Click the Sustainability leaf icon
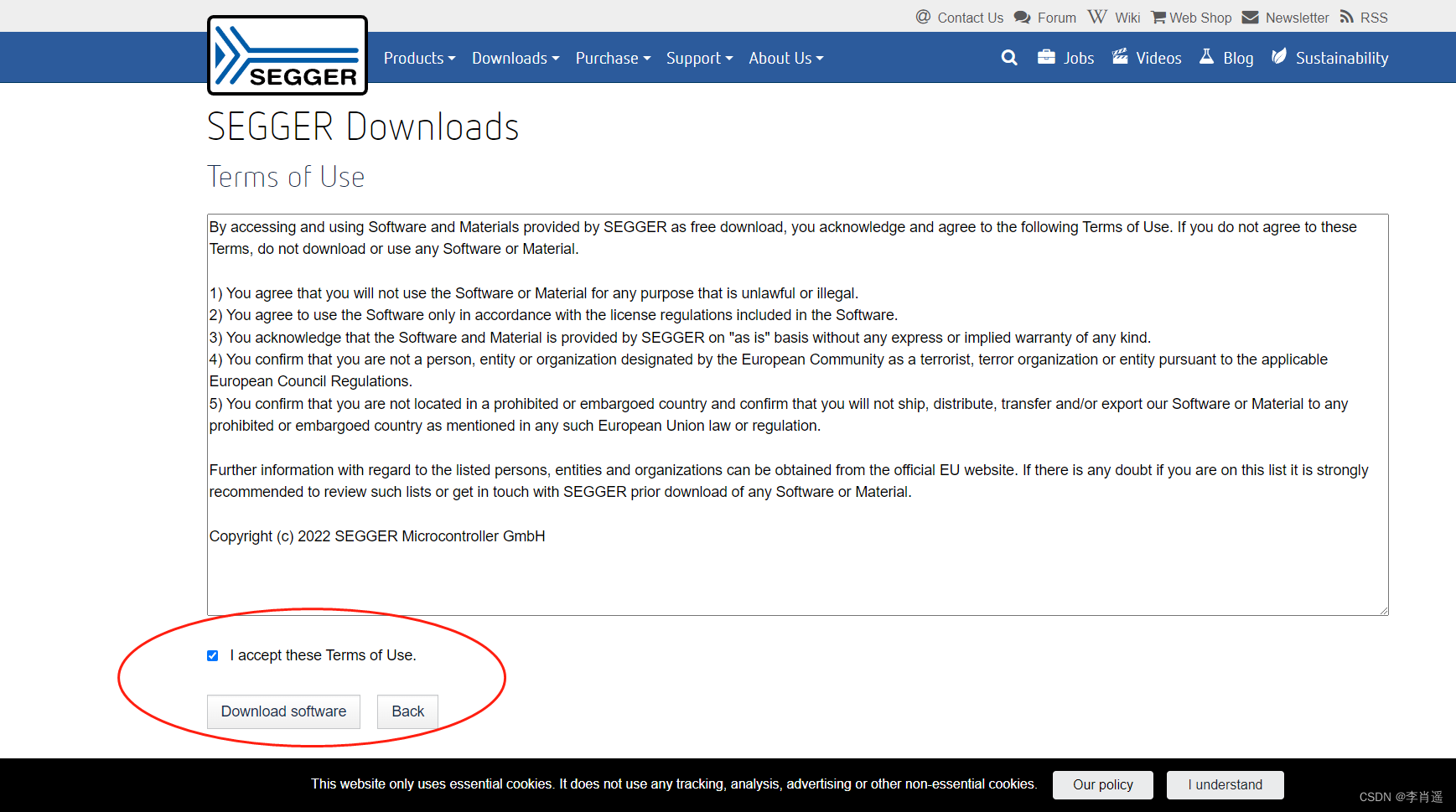 1278,56
